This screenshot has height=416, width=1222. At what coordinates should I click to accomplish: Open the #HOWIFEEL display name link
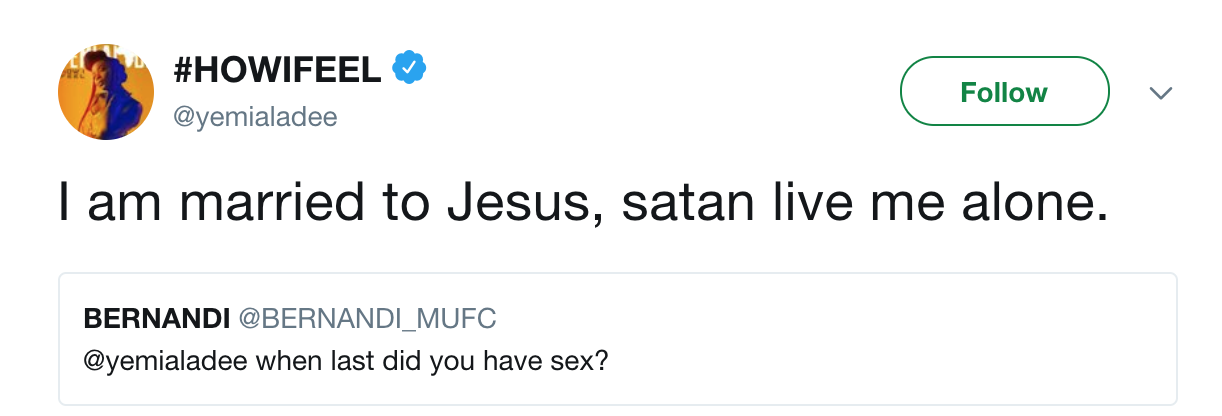[277, 70]
